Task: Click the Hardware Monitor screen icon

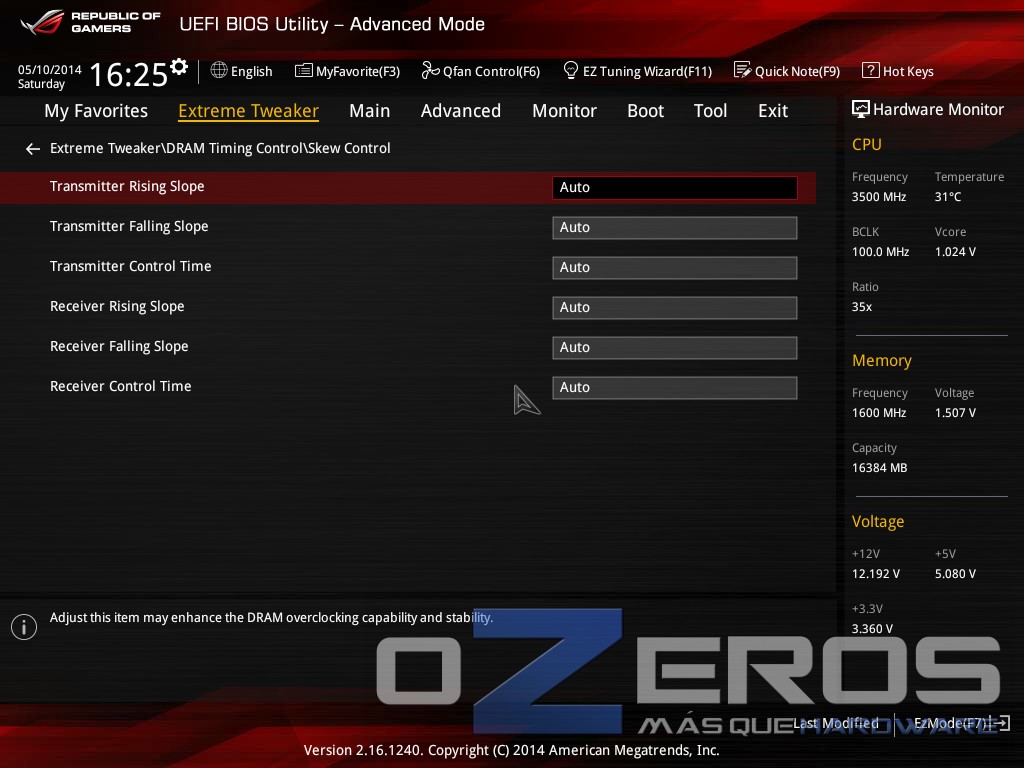Action: 861,109
